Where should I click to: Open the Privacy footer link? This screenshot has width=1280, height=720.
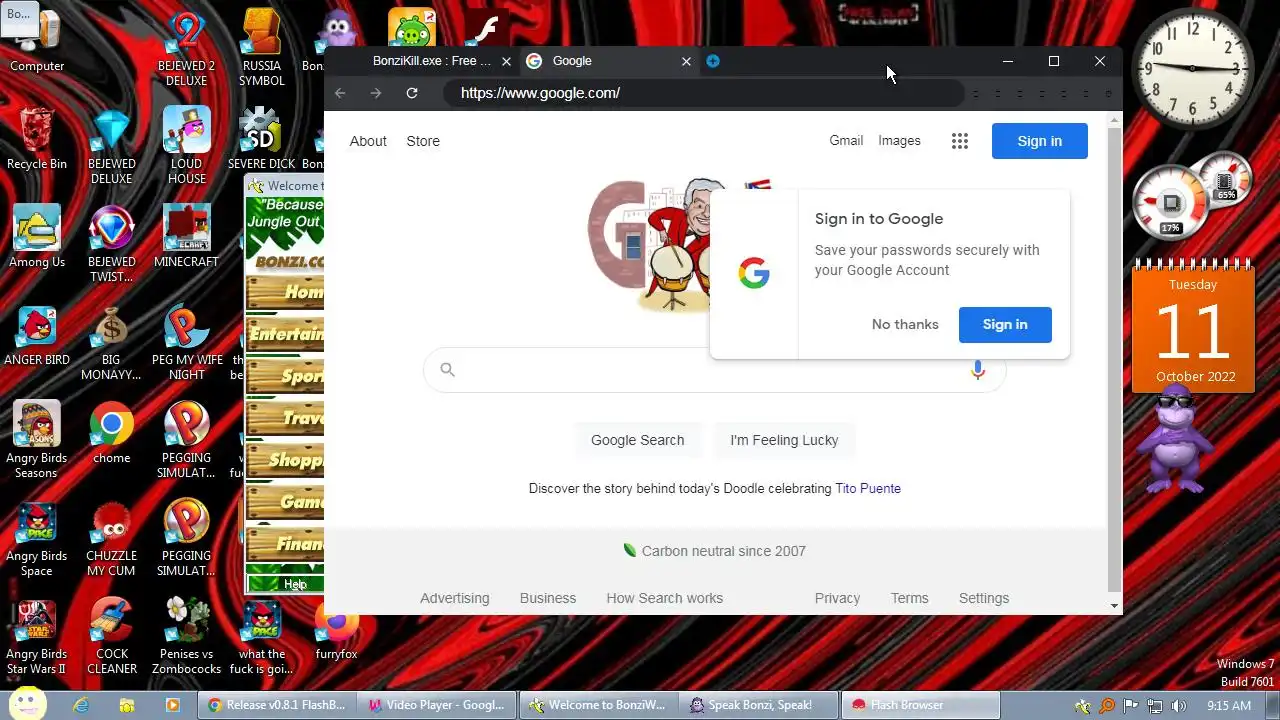pyautogui.click(x=837, y=598)
